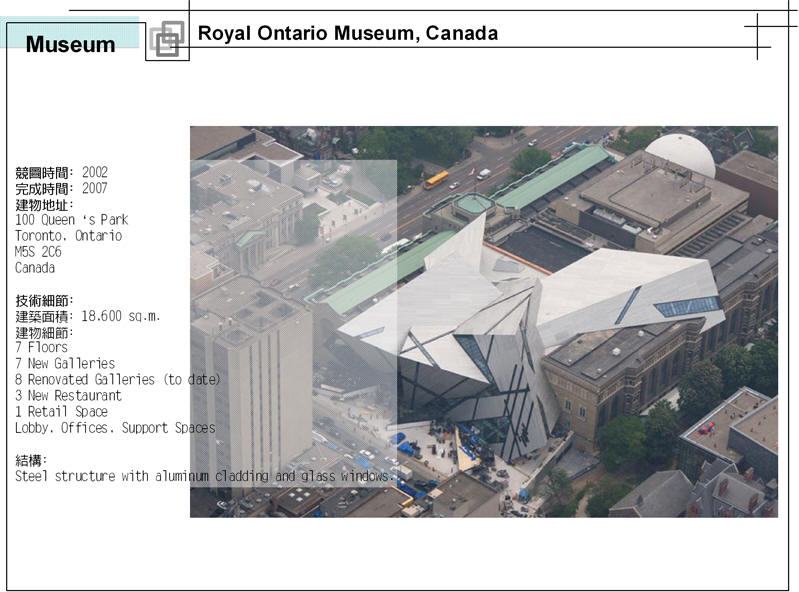
Task: Select the 7 New Galleries line
Action: (x=65, y=364)
